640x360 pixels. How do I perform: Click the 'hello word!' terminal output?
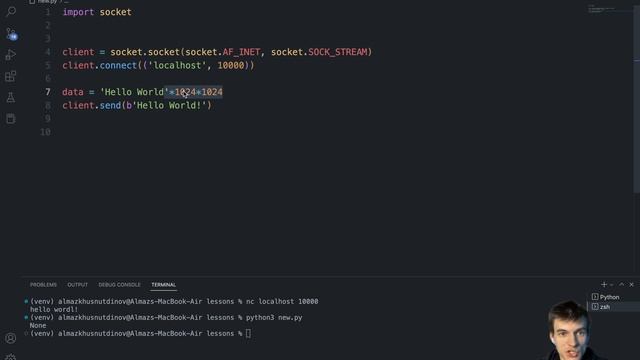(53, 309)
